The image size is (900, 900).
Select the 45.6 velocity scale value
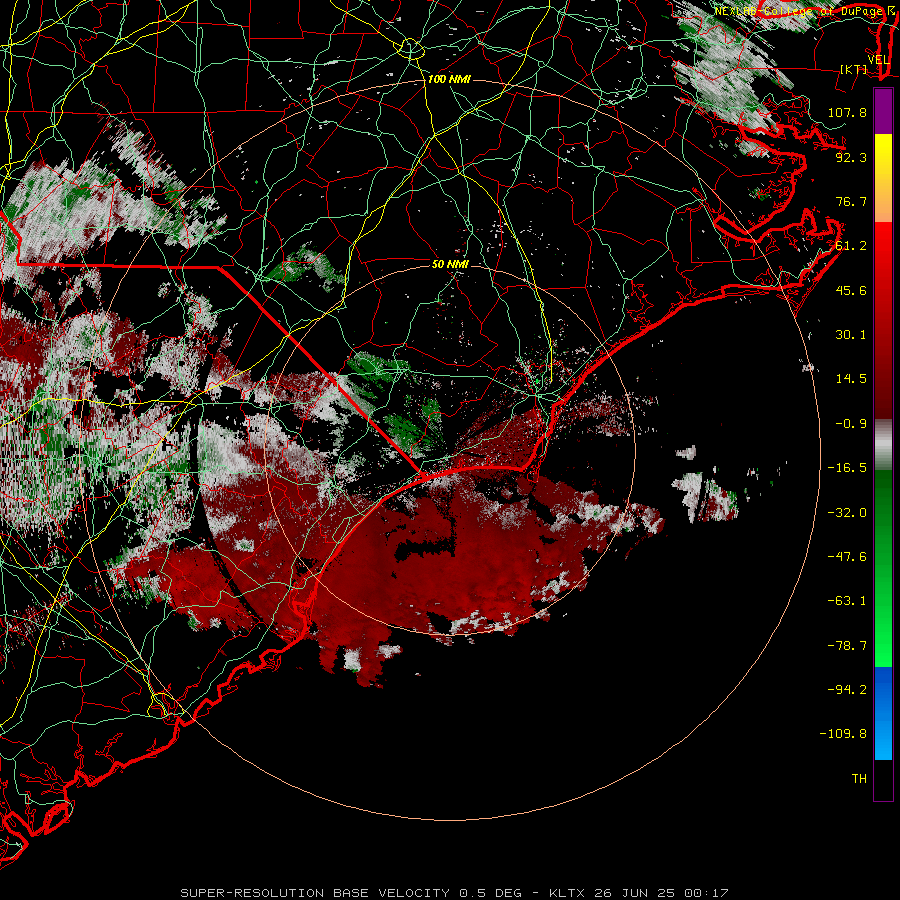(x=851, y=290)
